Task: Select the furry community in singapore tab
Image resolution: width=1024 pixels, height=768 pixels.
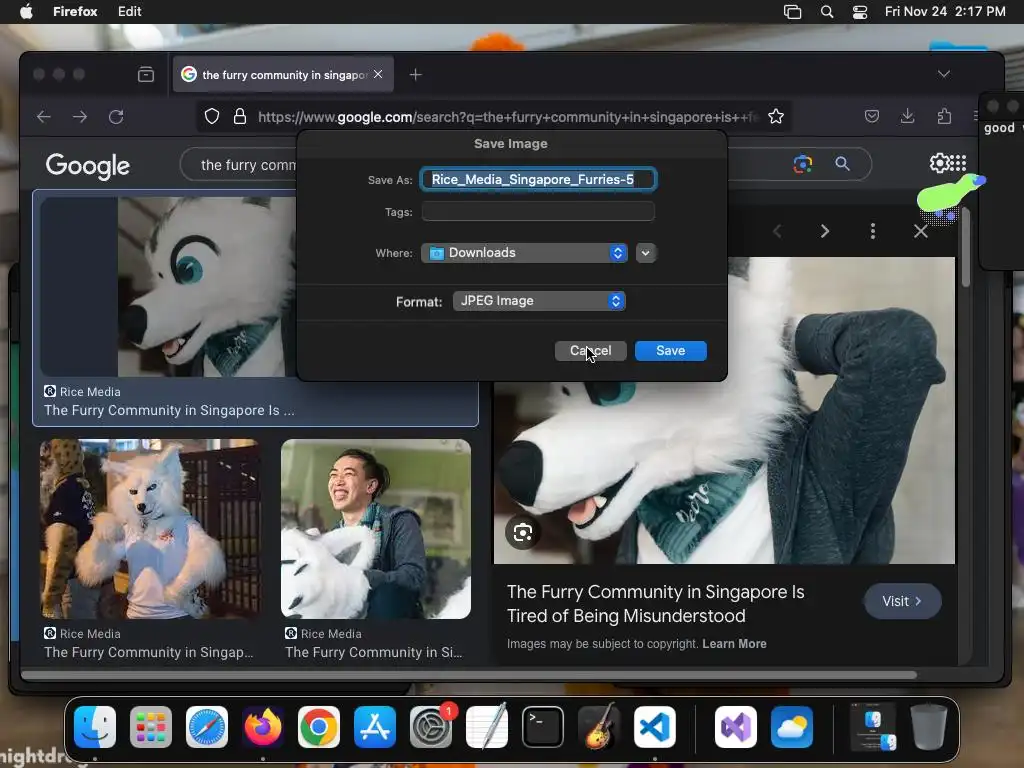Action: (x=283, y=74)
